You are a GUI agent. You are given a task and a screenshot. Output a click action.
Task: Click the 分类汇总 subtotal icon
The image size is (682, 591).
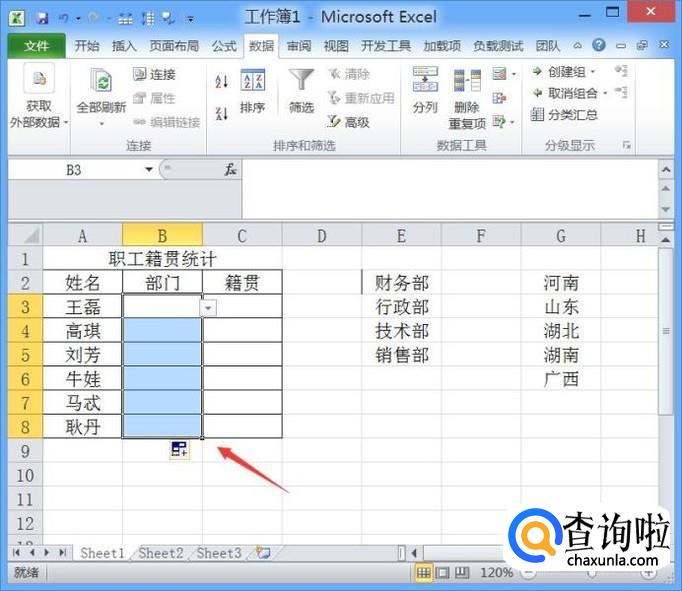[x=565, y=115]
